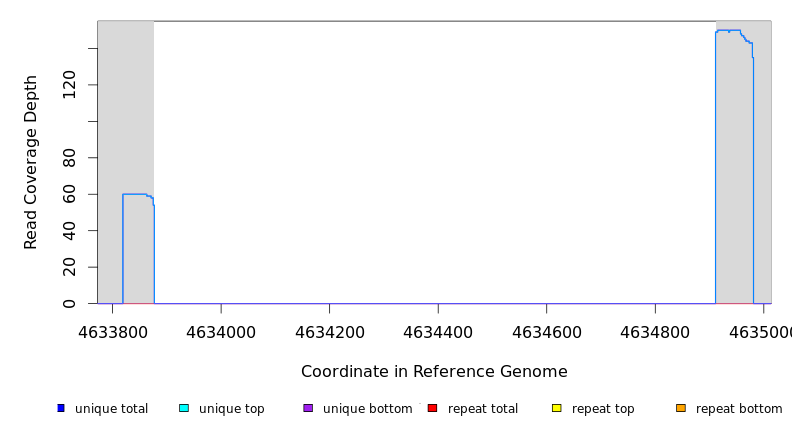Click the 'Read Coverage Depth' y-axis title
The width and height of the screenshot is (792, 432).
click(31, 162)
